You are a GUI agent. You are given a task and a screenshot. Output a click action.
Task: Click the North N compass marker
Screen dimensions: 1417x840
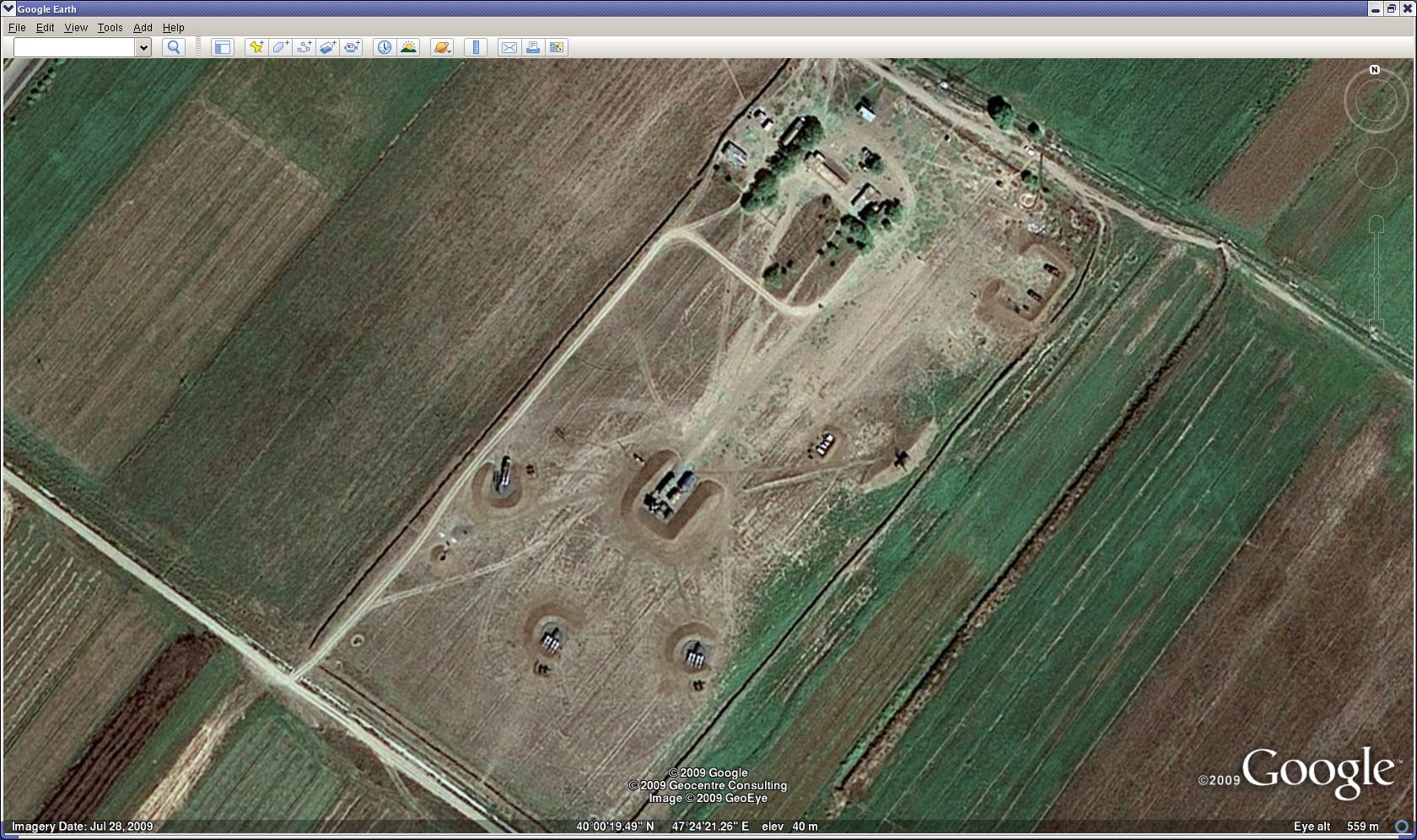(1375, 70)
